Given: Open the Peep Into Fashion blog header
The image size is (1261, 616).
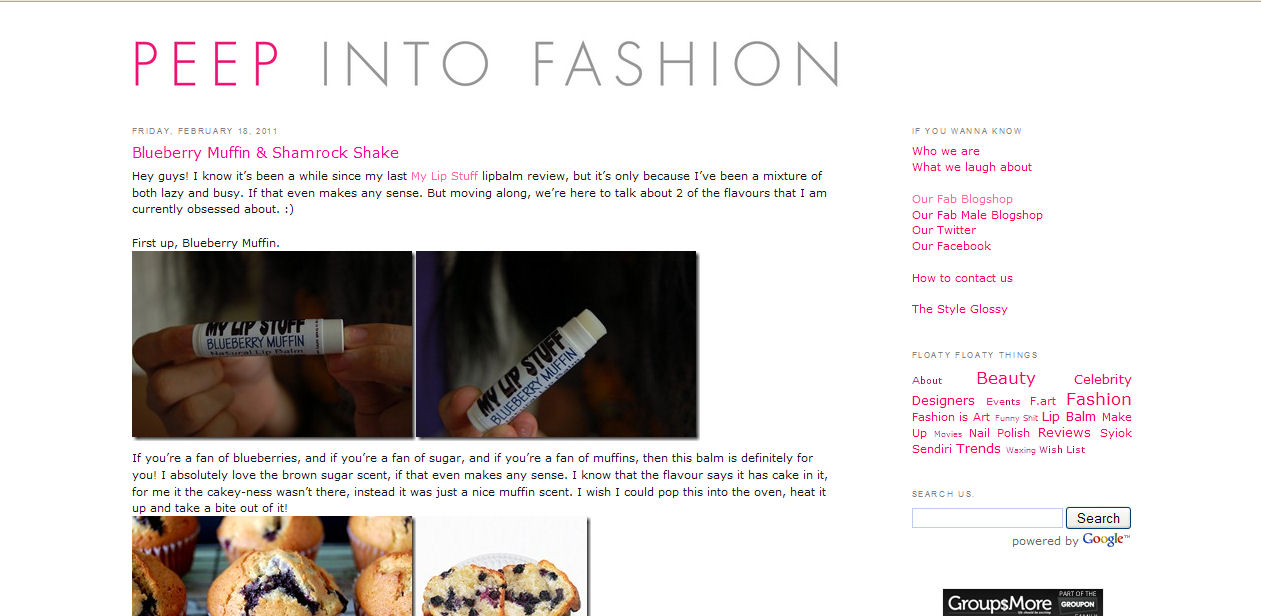Looking at the screenshot, I should [x=485, y=64].
